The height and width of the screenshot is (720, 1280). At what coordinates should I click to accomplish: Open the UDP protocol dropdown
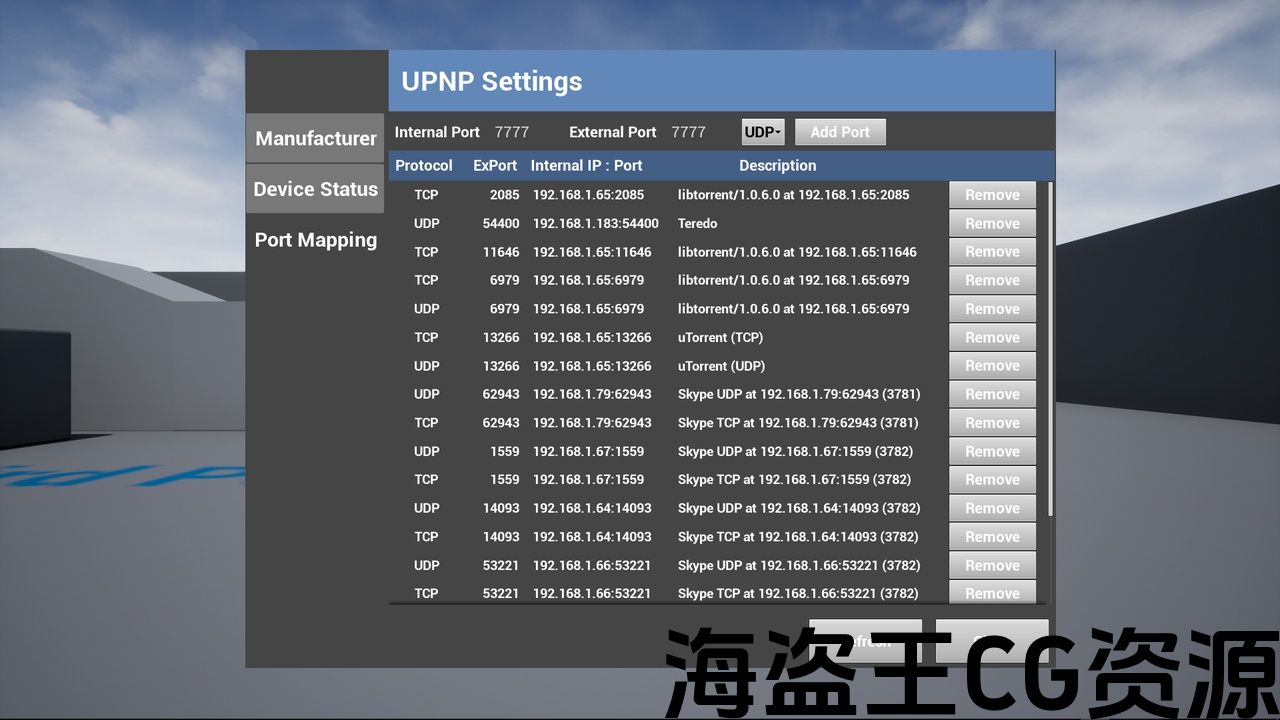pyautogui.click(x=763, y=132)
